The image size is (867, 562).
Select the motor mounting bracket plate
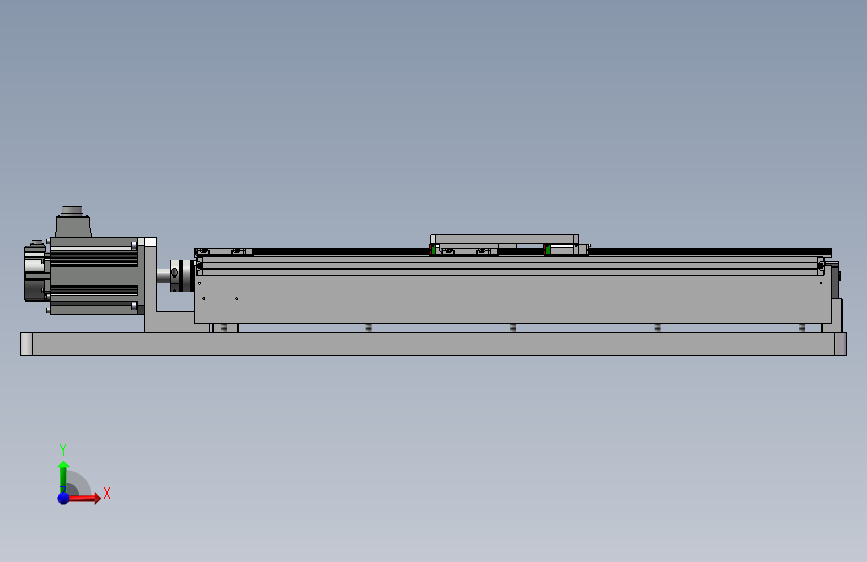tap(150, 285)
